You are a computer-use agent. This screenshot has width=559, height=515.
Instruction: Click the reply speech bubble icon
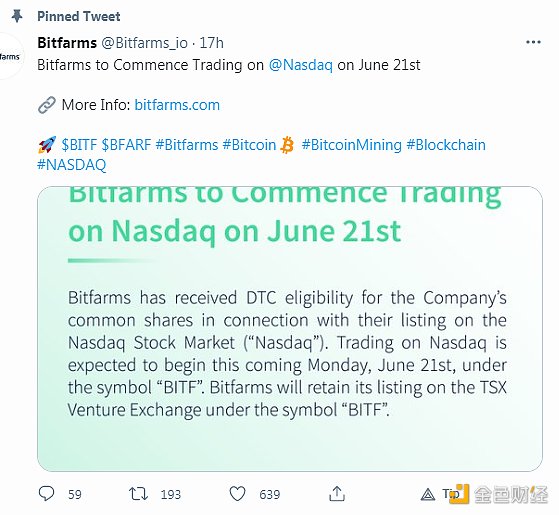tap(46, 494)
